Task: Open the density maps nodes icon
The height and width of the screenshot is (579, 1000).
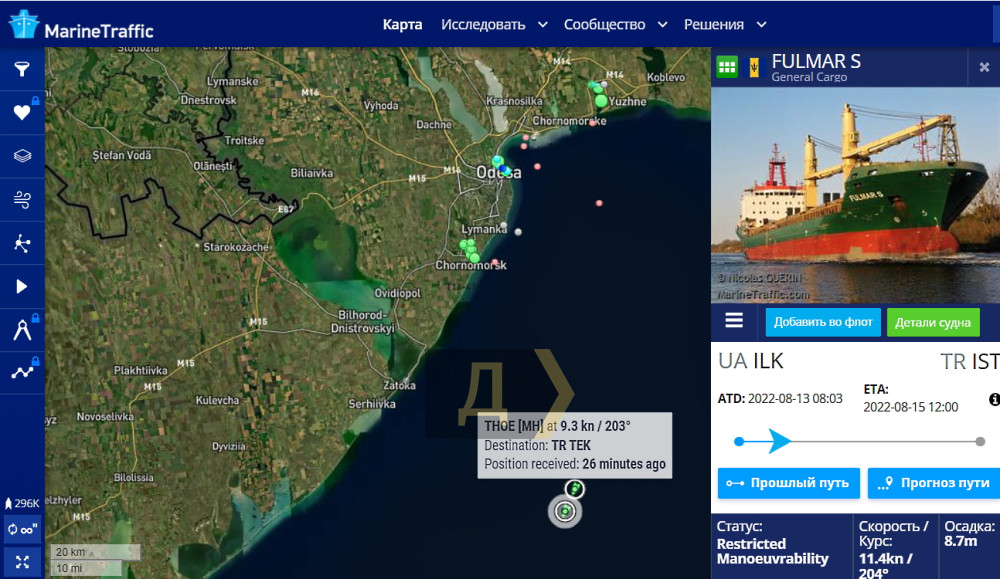Action: [x=22, y=243]
